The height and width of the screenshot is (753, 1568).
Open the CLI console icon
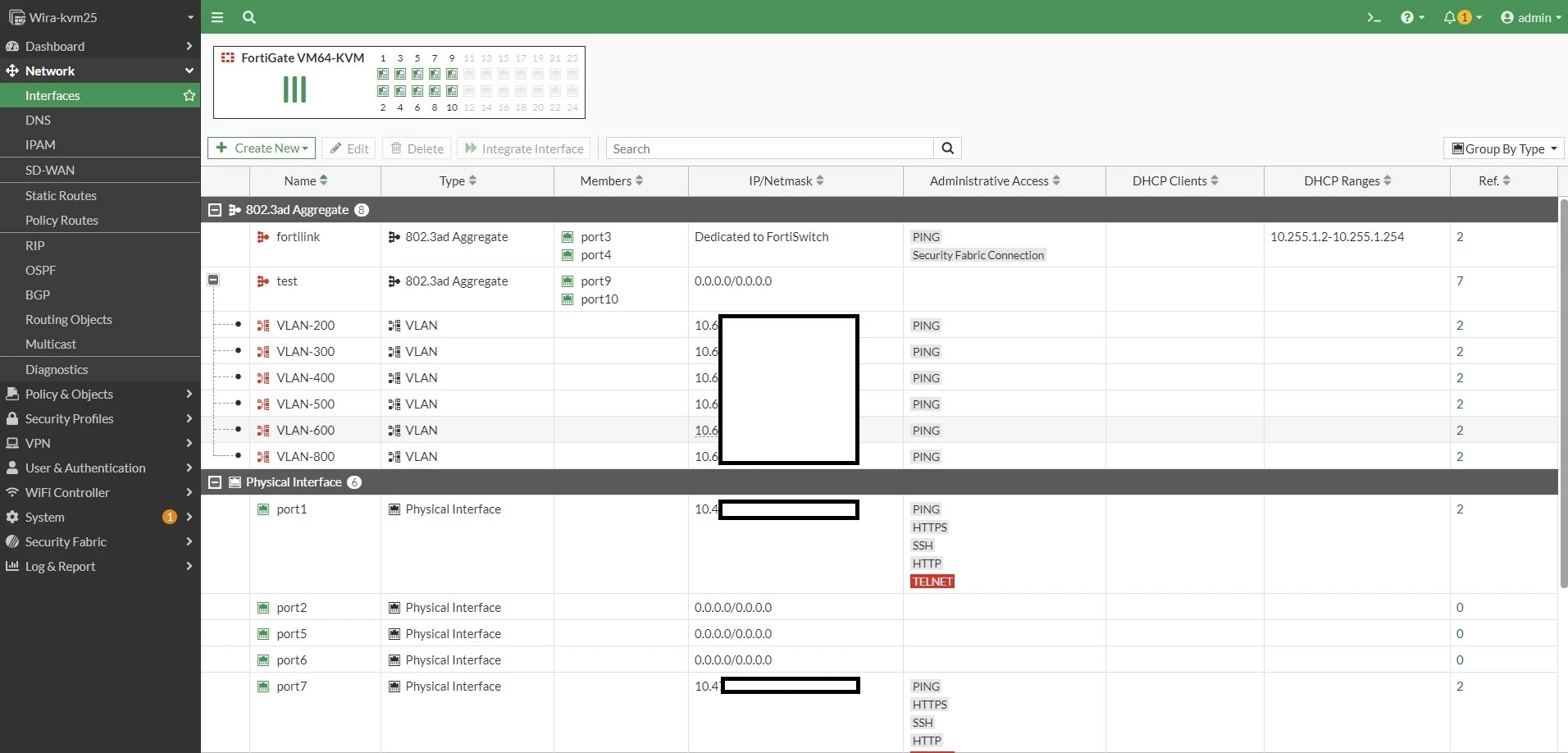[x=1374, y=17]
